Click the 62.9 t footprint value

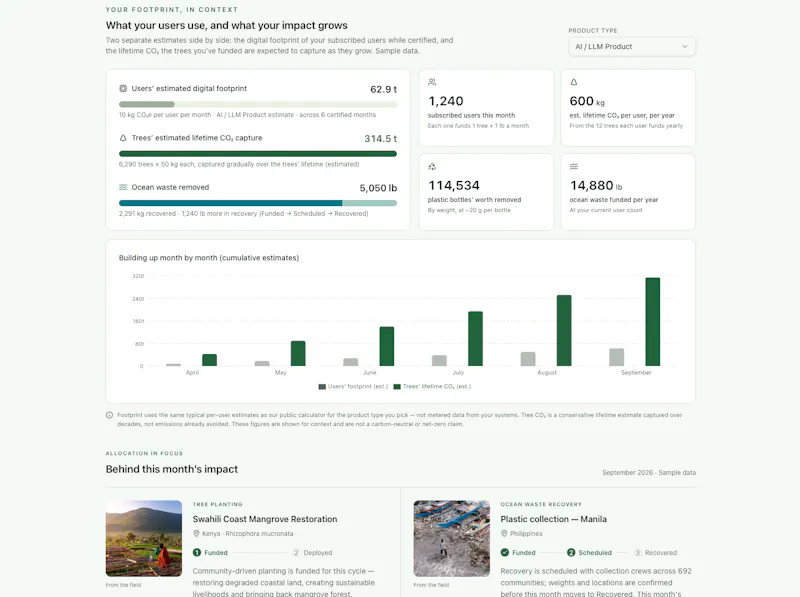(x=383, y=89)
